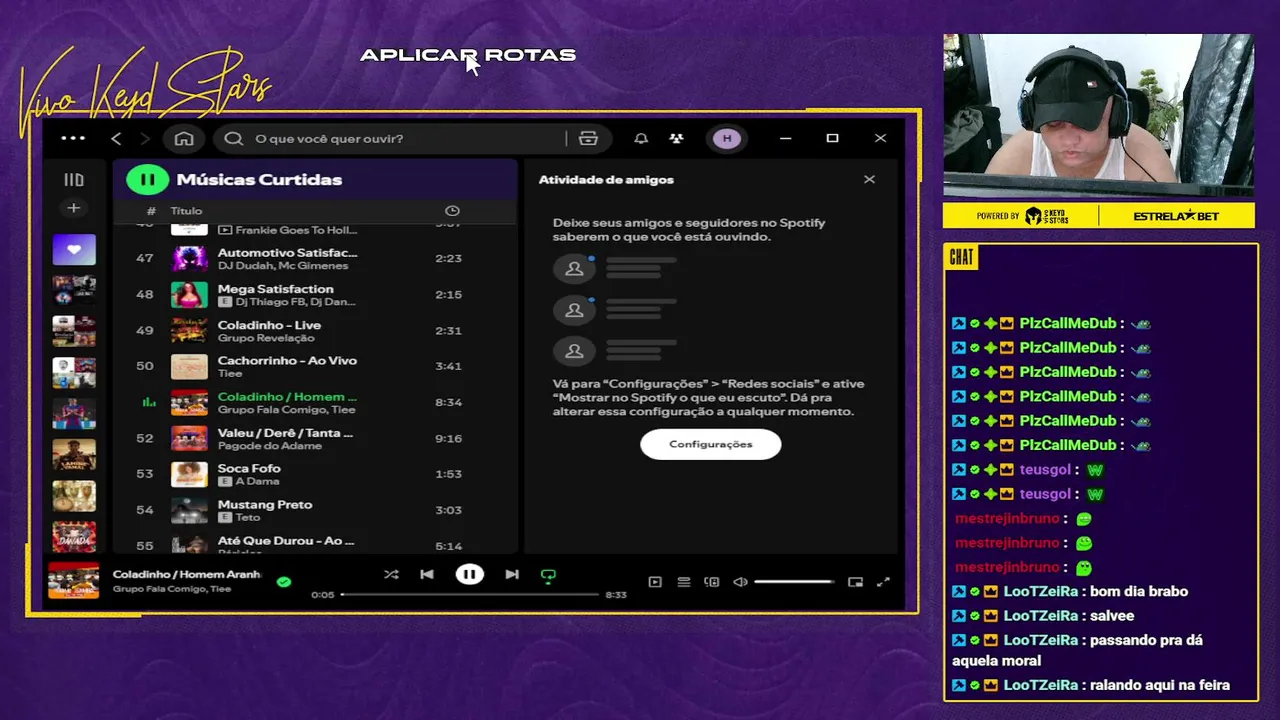
Task: Open "Grupo Fala Comigo, Tiee" in player bar
Action: 172,589
